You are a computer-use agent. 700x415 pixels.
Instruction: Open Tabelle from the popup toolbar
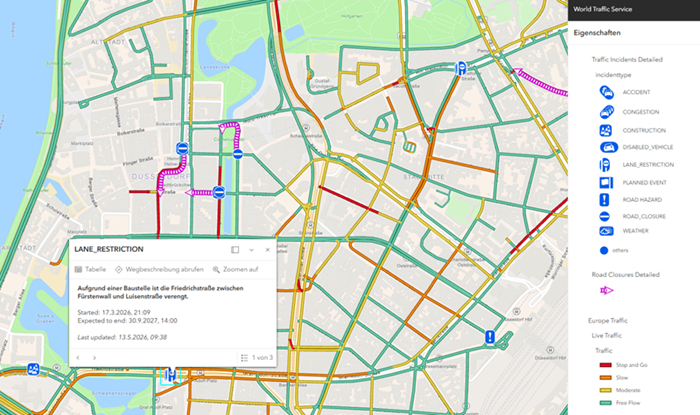pos(90,270)
